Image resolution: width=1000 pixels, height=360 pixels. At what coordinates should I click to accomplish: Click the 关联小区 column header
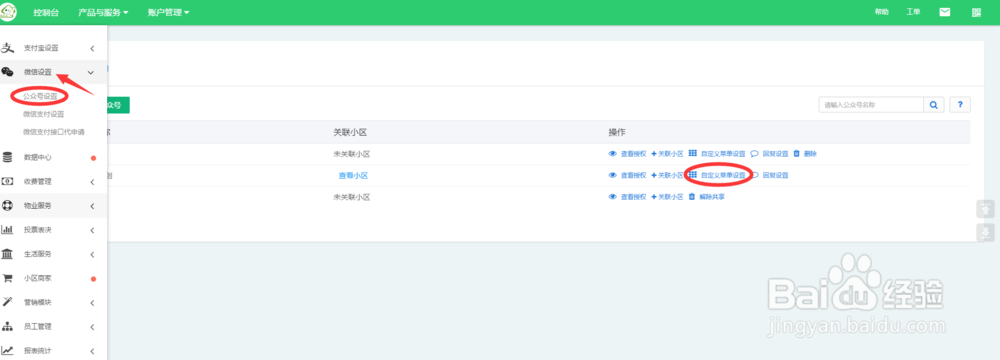pyautogui.click(x=349, y=132)
